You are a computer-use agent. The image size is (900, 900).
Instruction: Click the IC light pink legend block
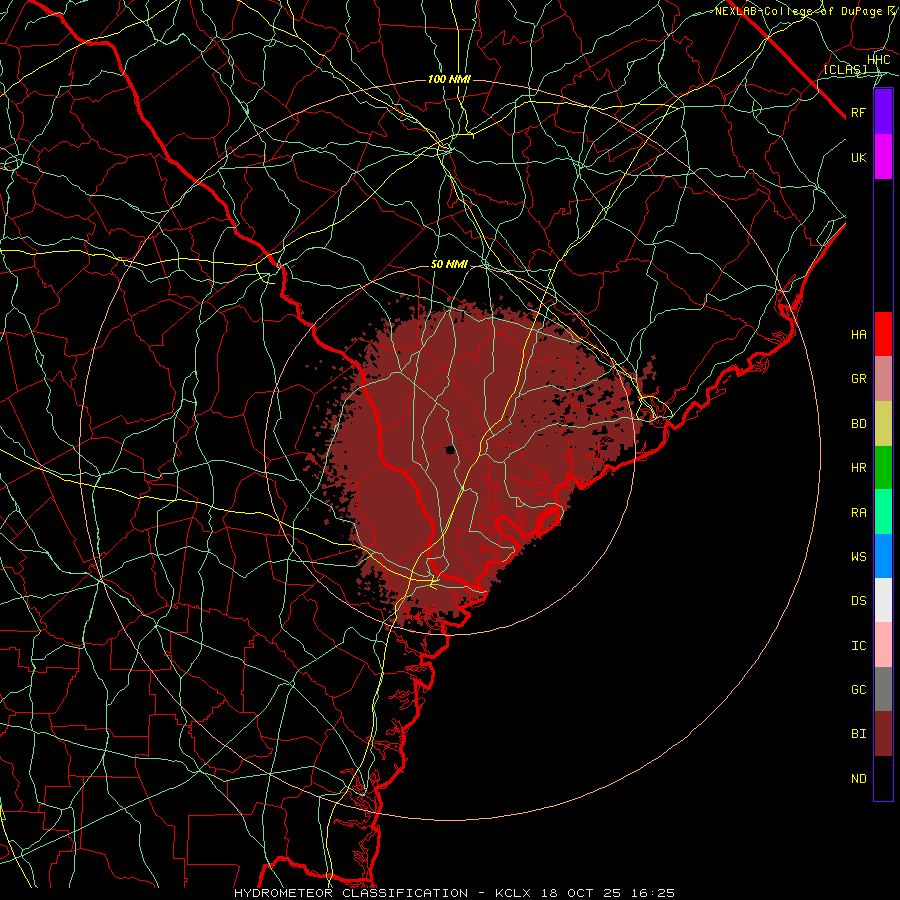[883, 645]
